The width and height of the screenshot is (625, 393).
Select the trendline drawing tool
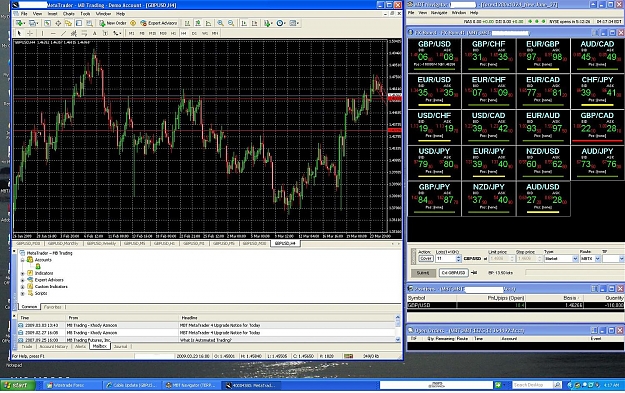tap(63, 33)
